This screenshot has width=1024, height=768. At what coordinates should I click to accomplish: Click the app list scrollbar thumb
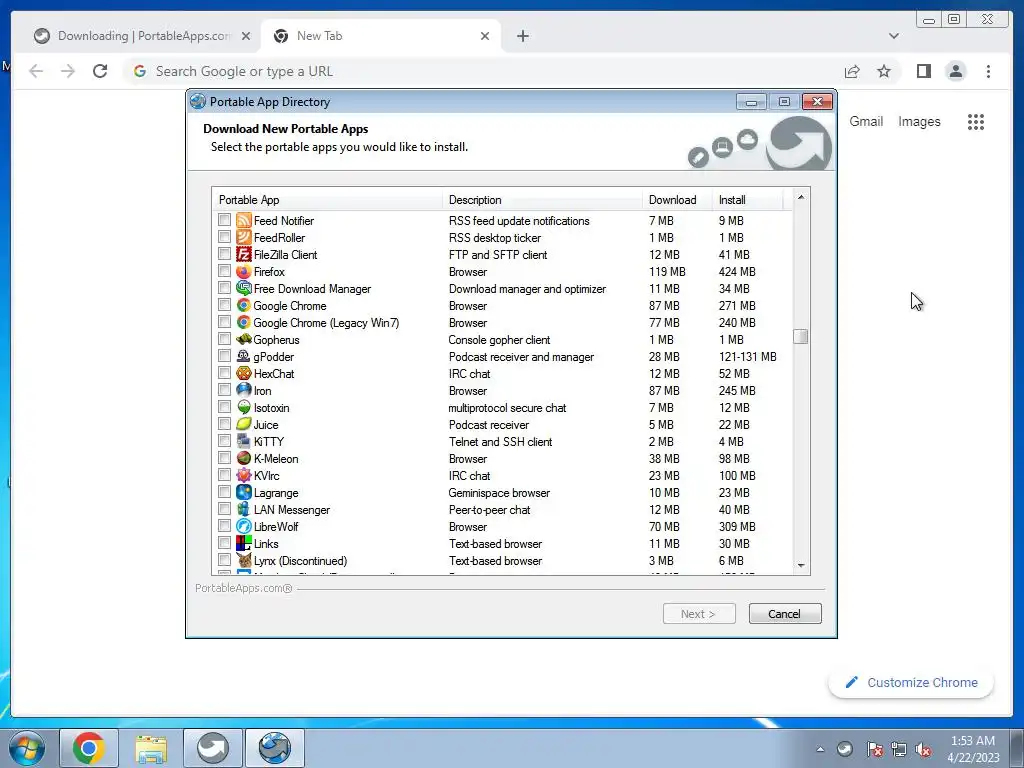point(801,336)
